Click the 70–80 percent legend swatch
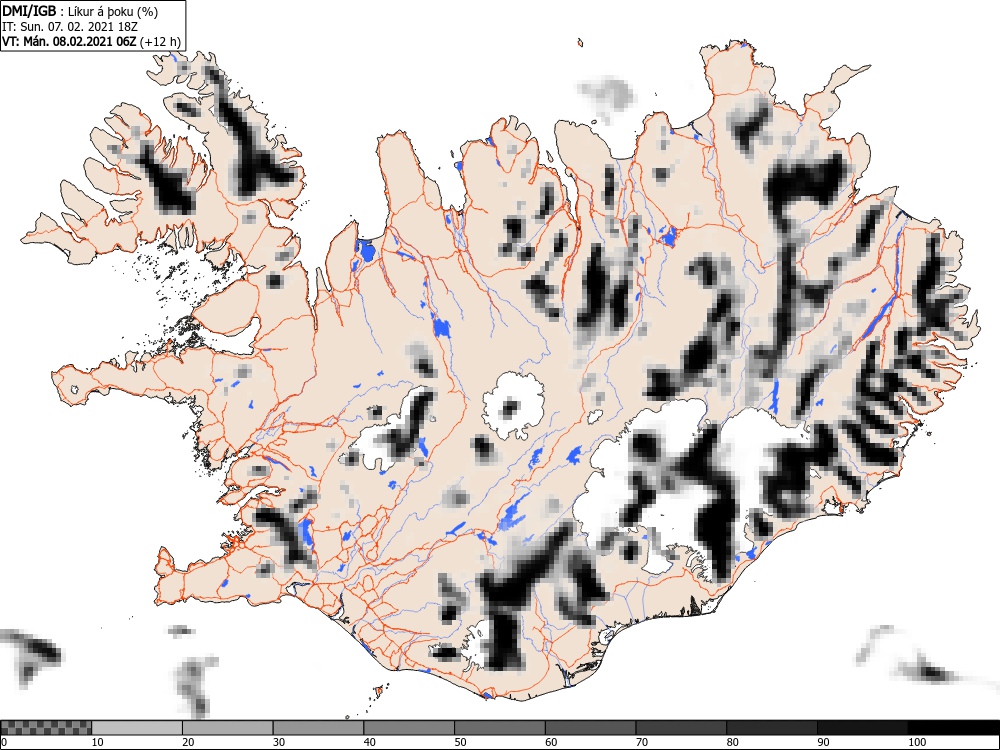The height and width of the screenshot is (750, 1000). (x=680, y=728)
